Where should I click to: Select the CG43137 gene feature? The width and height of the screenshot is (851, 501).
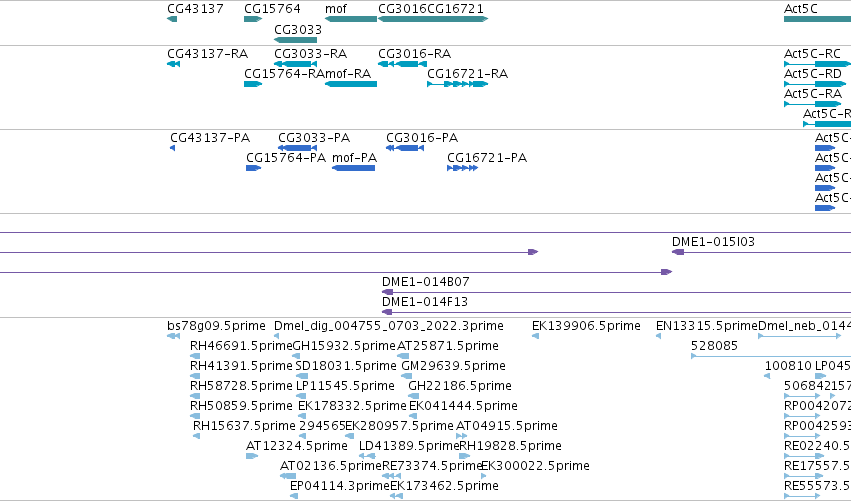click(172, 19)
